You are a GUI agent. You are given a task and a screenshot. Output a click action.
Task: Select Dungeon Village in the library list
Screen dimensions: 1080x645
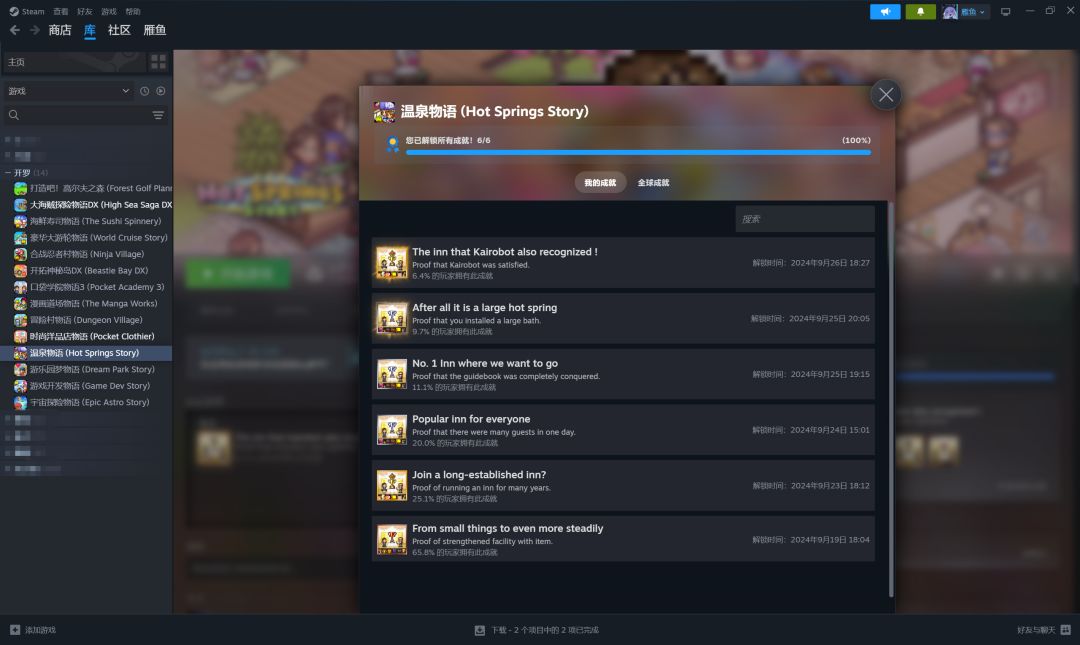tap(85, 320)
